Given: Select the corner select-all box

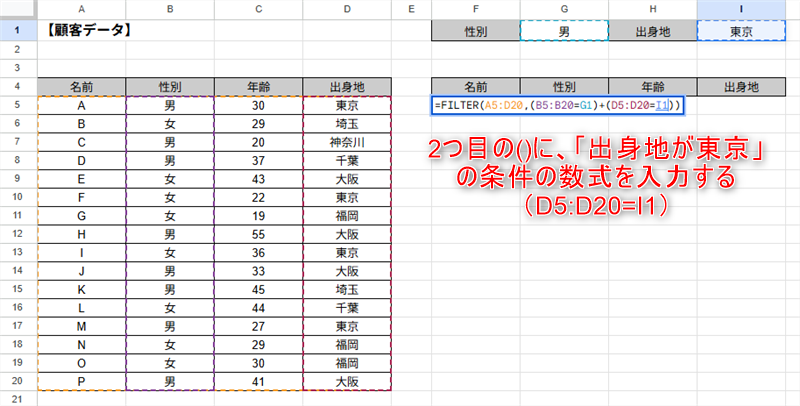Looking at the screenshot, I should [x=17, y=9].
